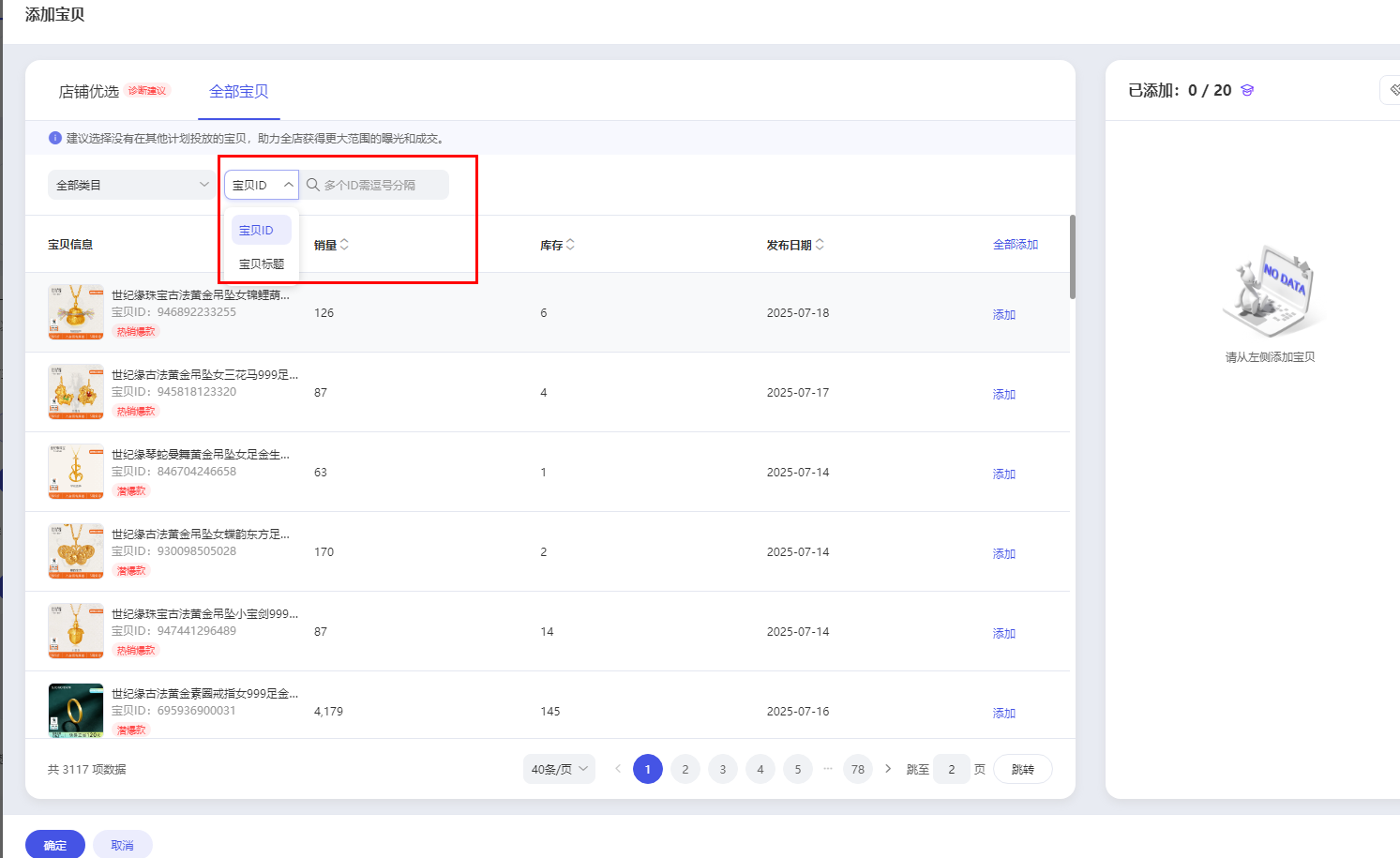Click the 取消 button
Image resolution: width=1400 pixels, height=858 pixels.
(x=122, y=845)
